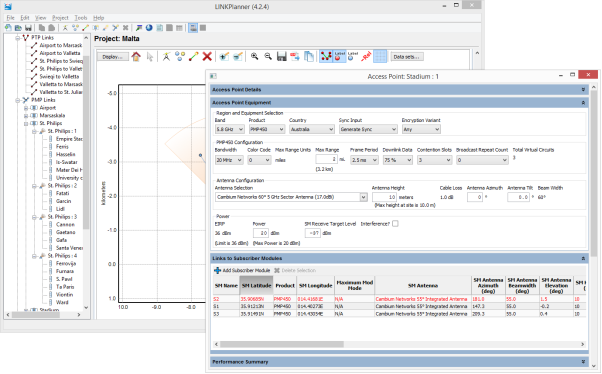Click the Save icon in the main toolbar
This screenshot has width=602, height=374.
[x=28, y=28]
